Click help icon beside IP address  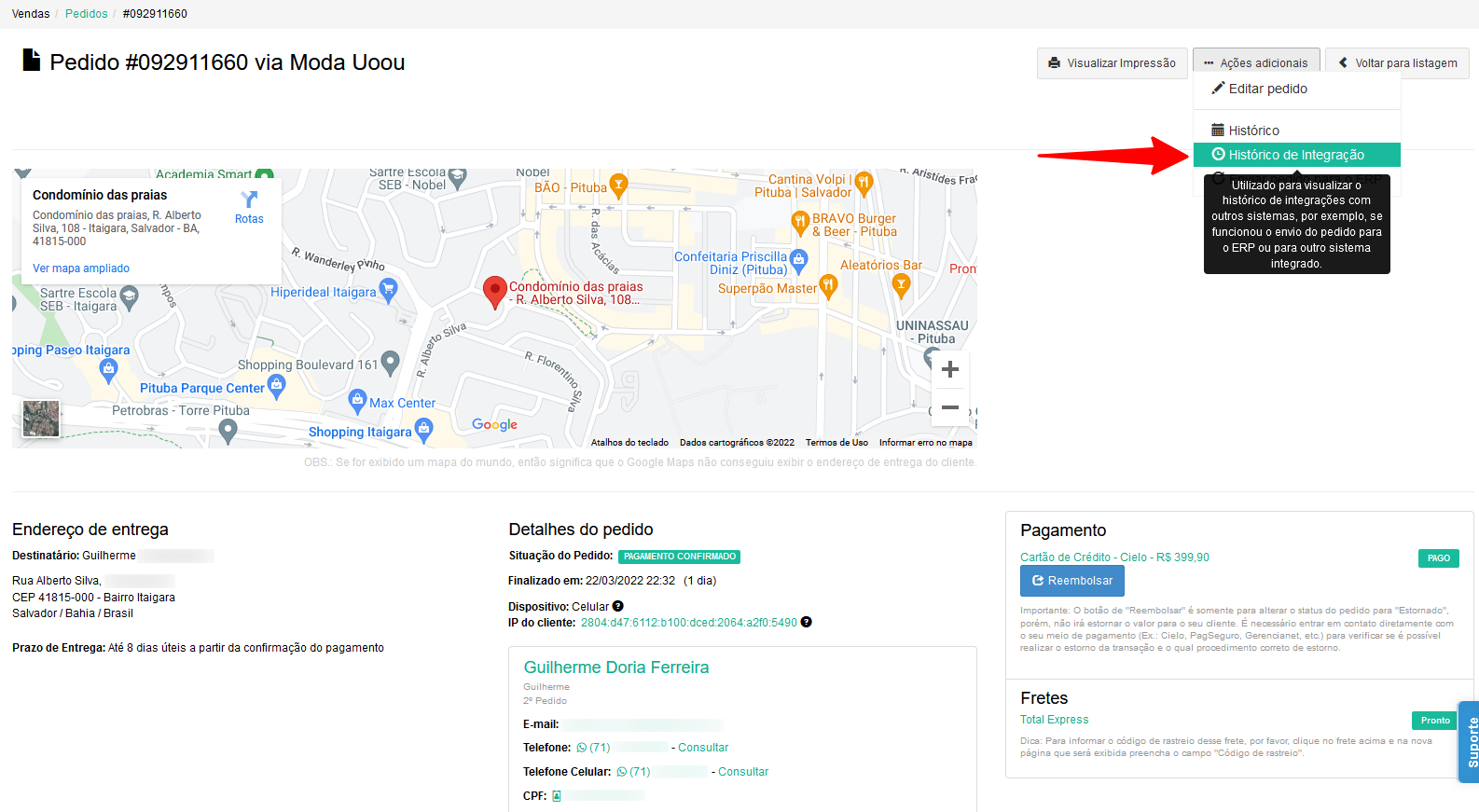coord(807,622)
